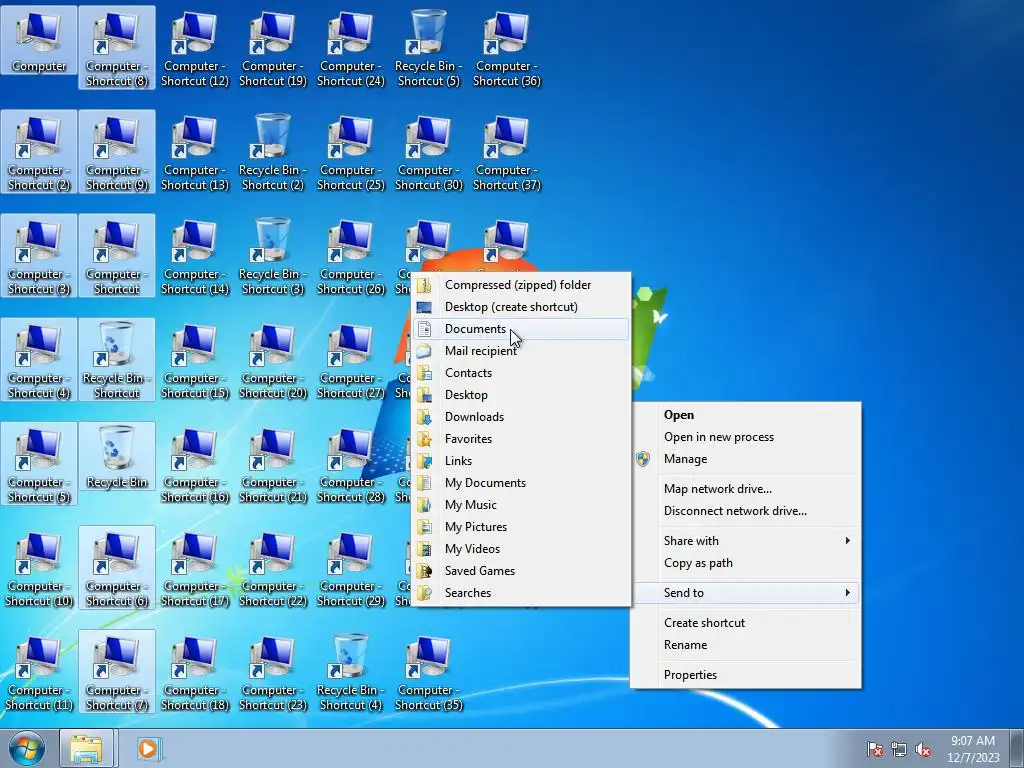Select Computer - Shortcut (10) icon
This screenshot has height=768, width=1024.
(x=39, y=568)
